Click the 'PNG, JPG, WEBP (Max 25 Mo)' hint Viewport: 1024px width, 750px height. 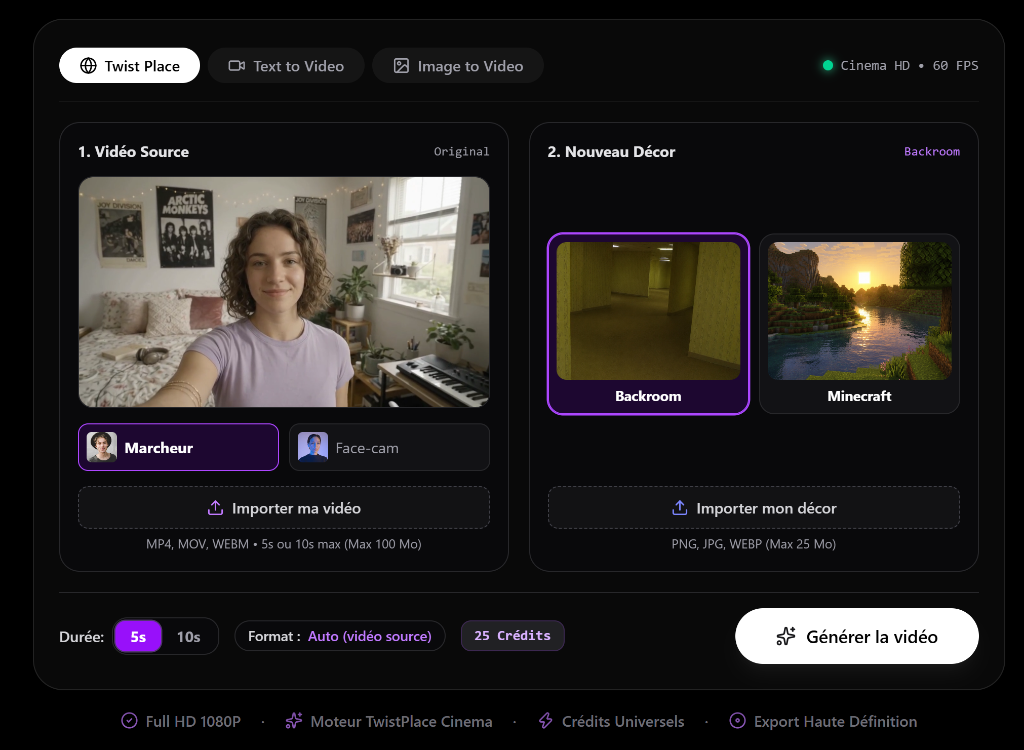coord(754,544)
